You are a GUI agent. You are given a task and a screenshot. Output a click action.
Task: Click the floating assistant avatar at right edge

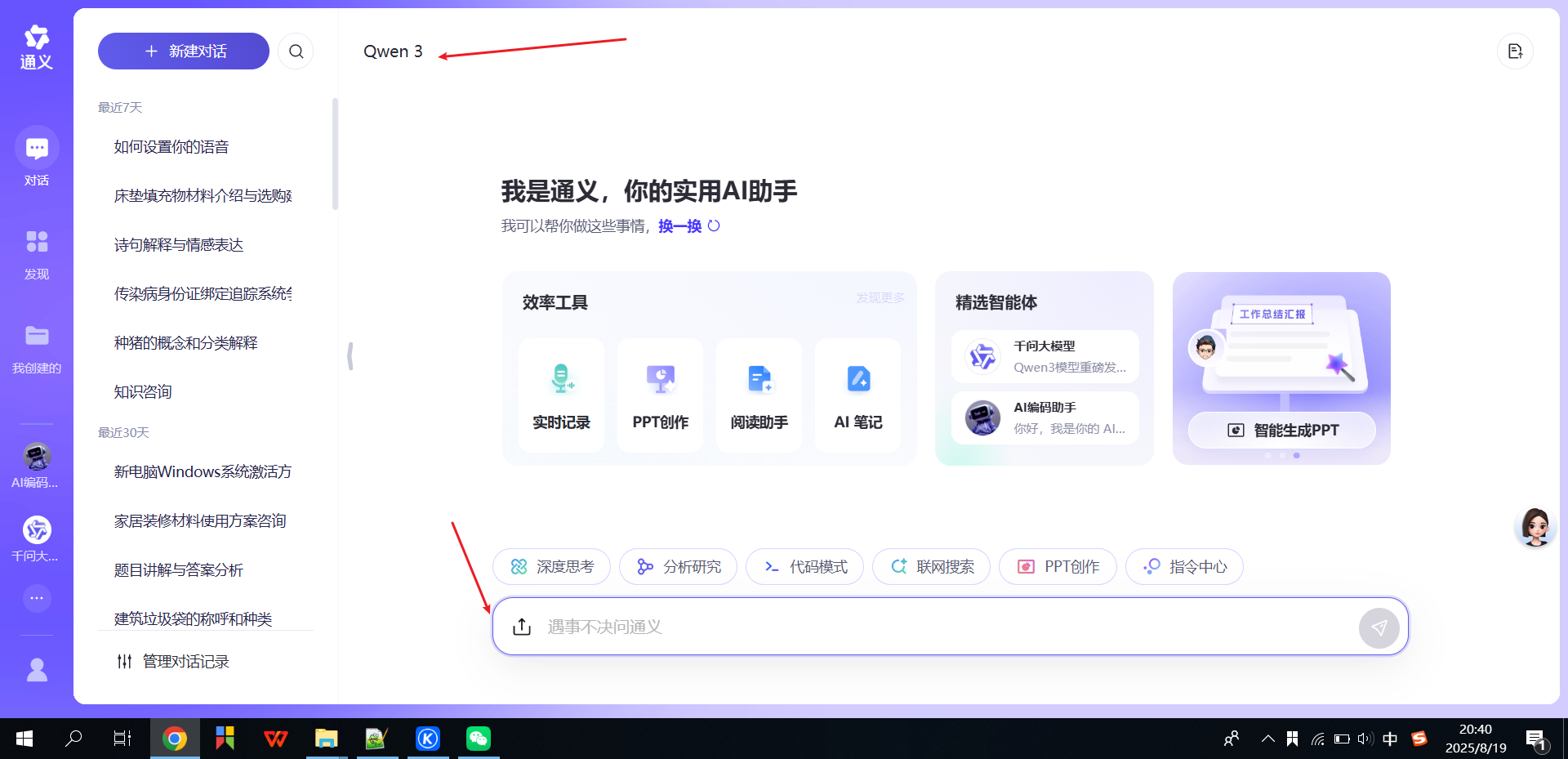pyautogui.click(x=1536, y=527)
